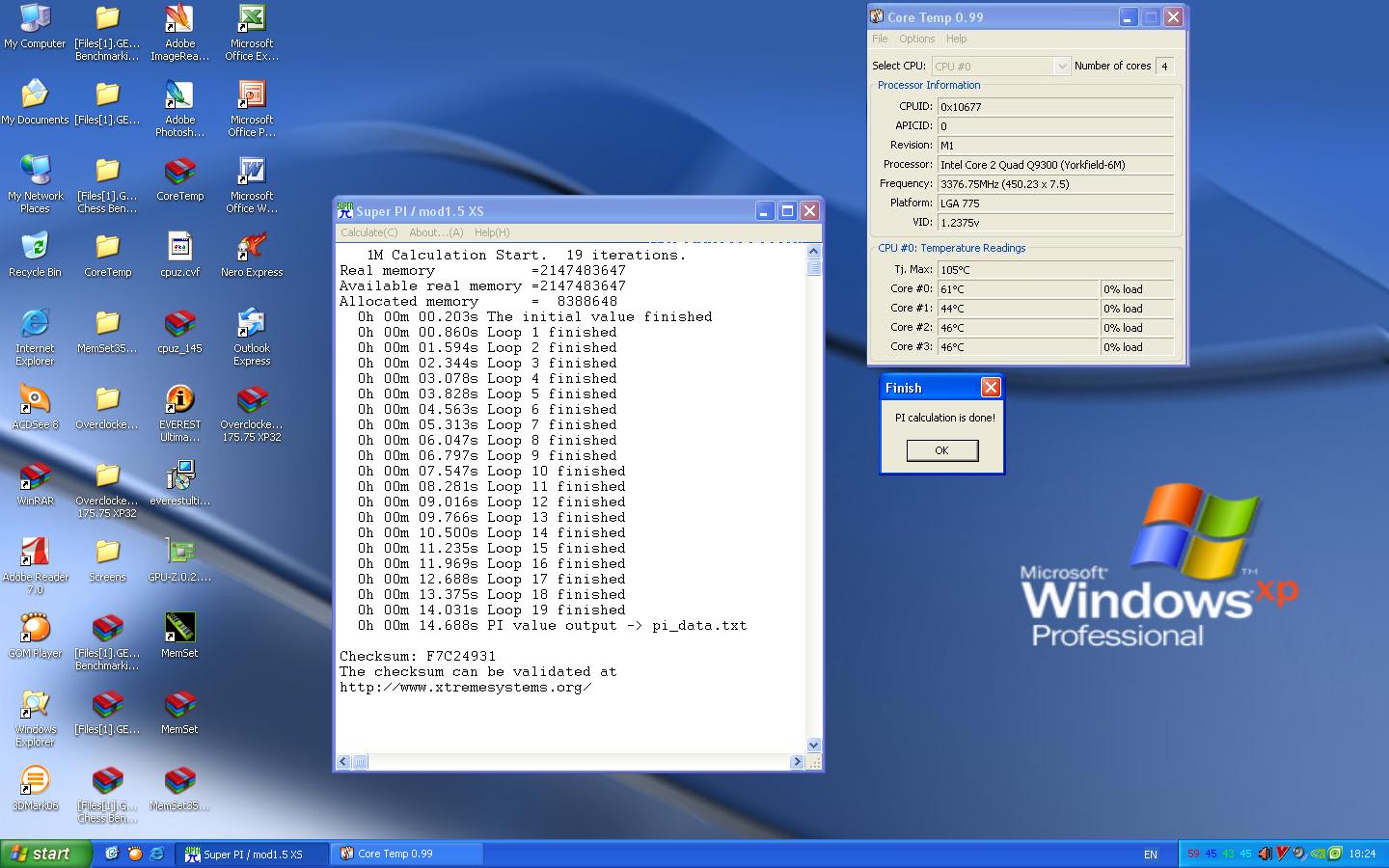Viewport: 1389px width, 868px height.
Task: Open the Start menu
Action: 46,854
